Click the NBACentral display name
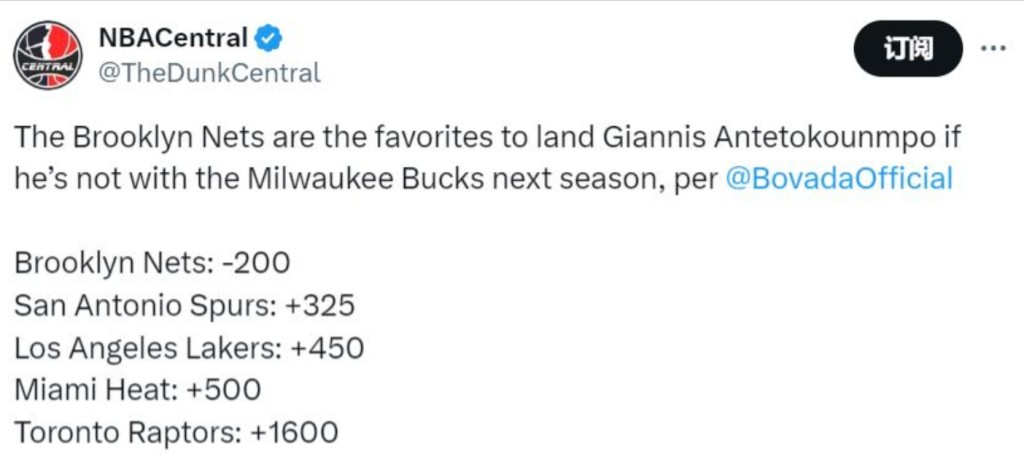The width and height of the screenshot is (1024, 459). tap(173, 39)
